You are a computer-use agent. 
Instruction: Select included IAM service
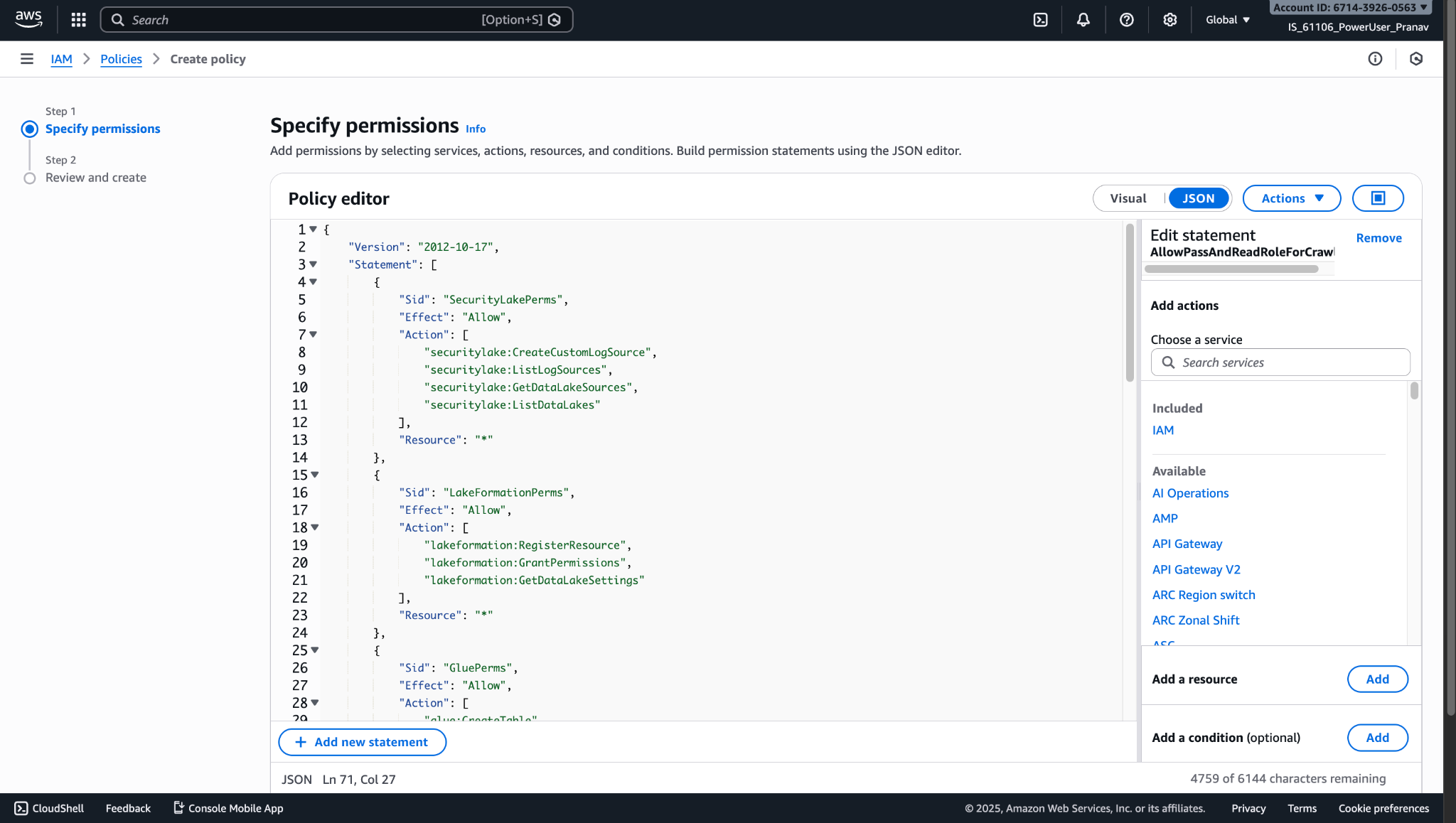[1163, 430]
